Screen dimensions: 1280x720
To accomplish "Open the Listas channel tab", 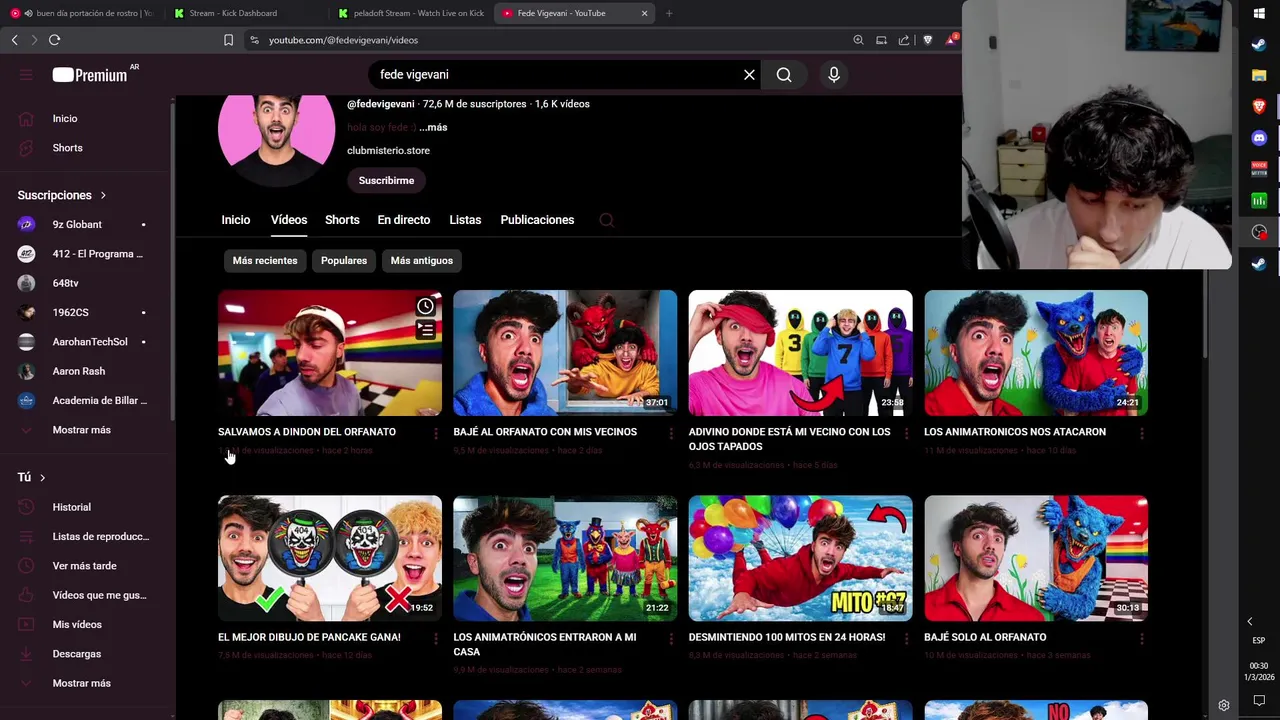I will [465, 220].
